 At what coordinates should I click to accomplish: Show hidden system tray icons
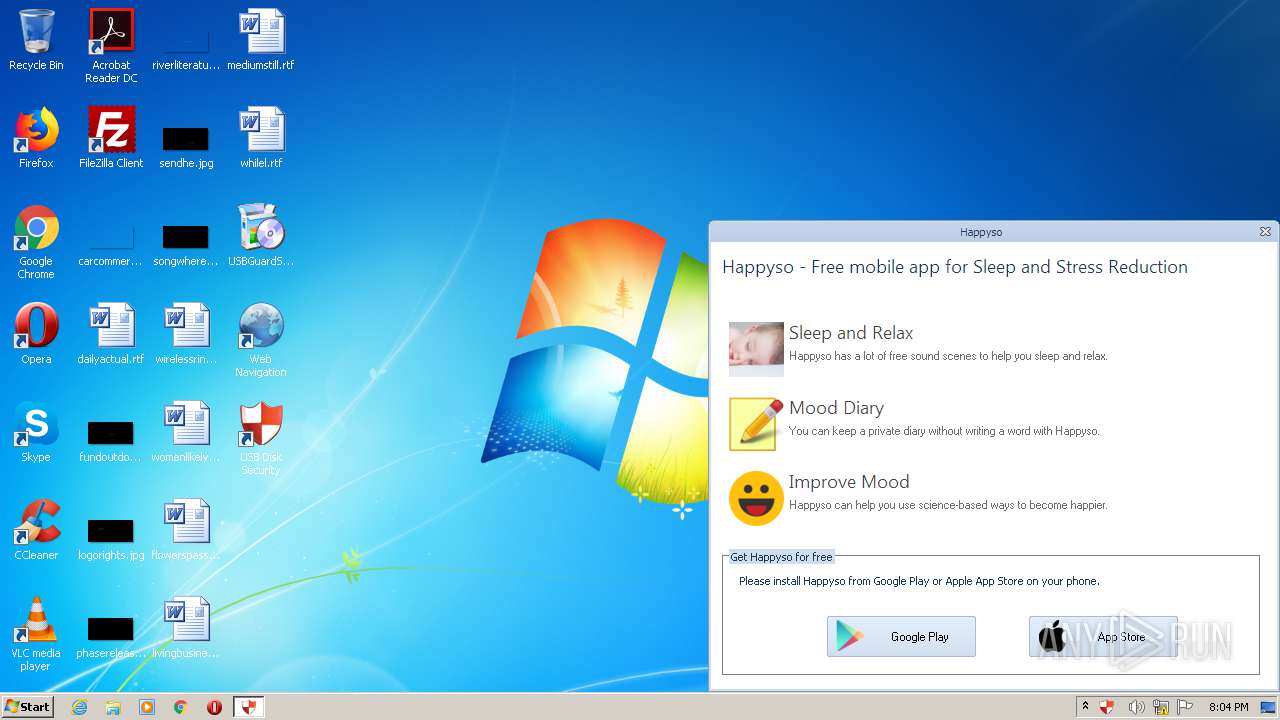[x=1085, y=707]
